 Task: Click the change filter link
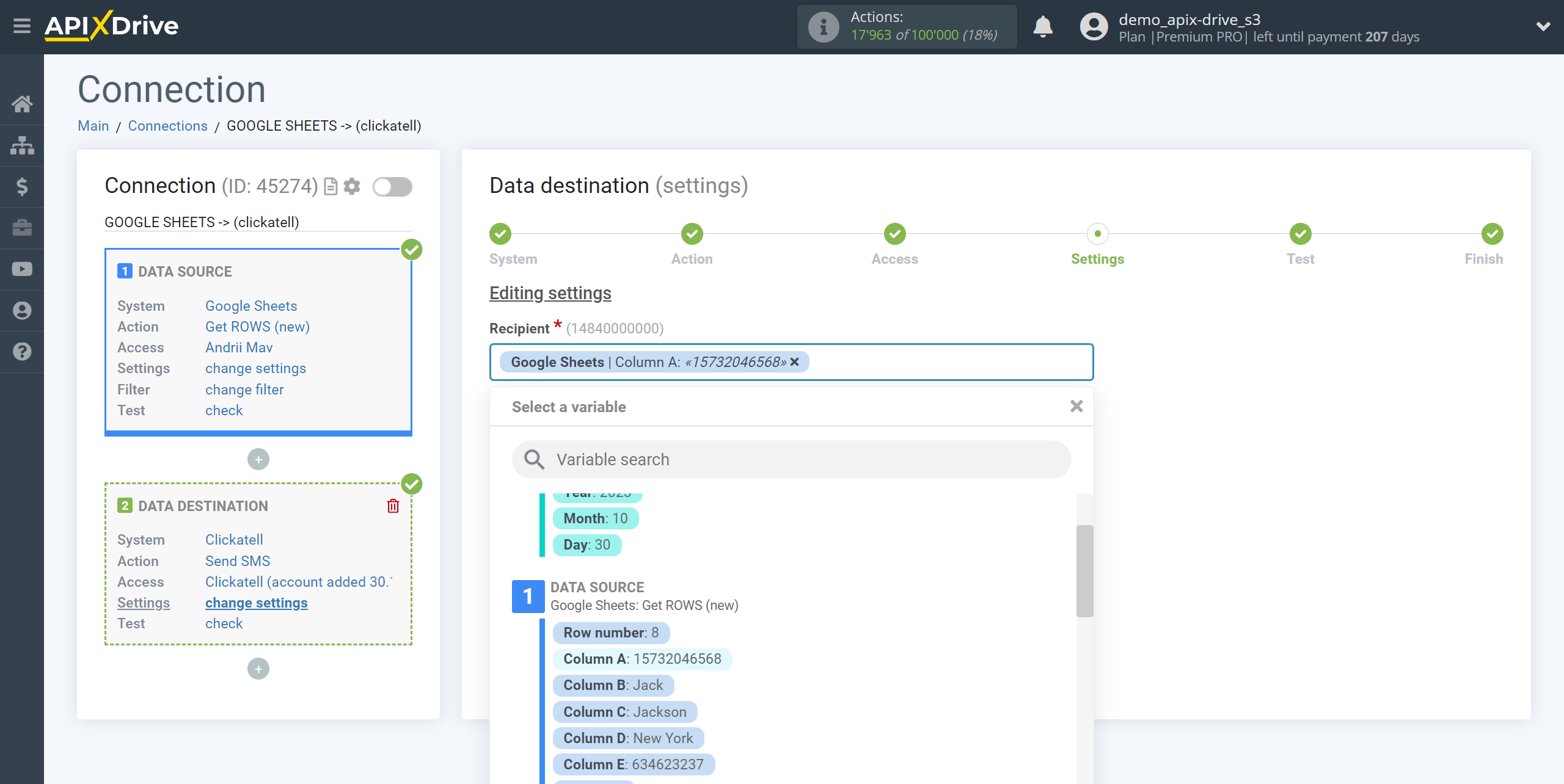pos(244,390)
